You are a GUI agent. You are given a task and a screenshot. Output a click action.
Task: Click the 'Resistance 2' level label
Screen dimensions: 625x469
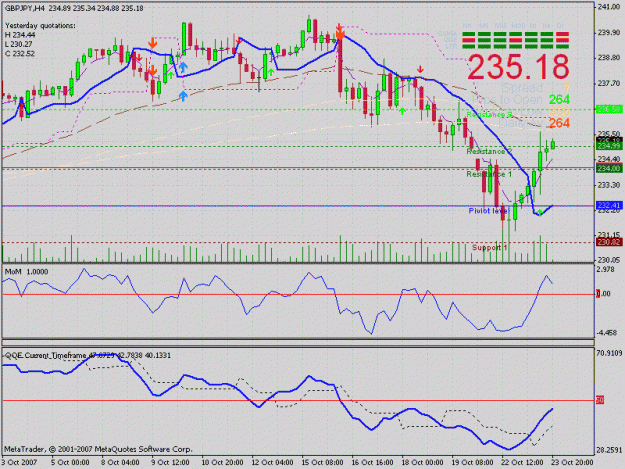point(489,151)
